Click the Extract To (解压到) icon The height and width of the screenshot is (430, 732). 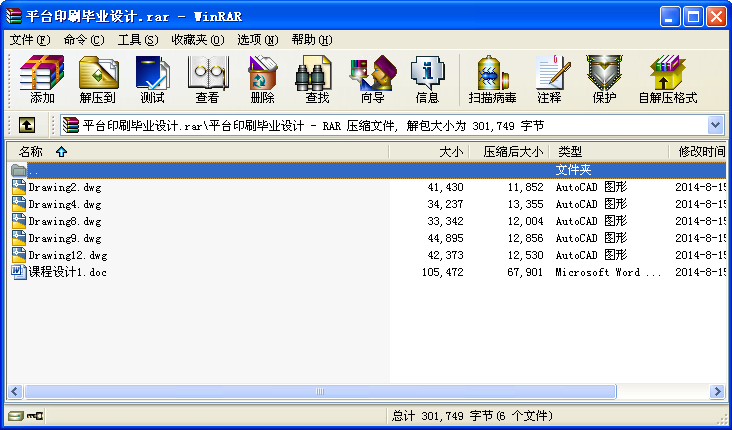[x=98, y=73]
